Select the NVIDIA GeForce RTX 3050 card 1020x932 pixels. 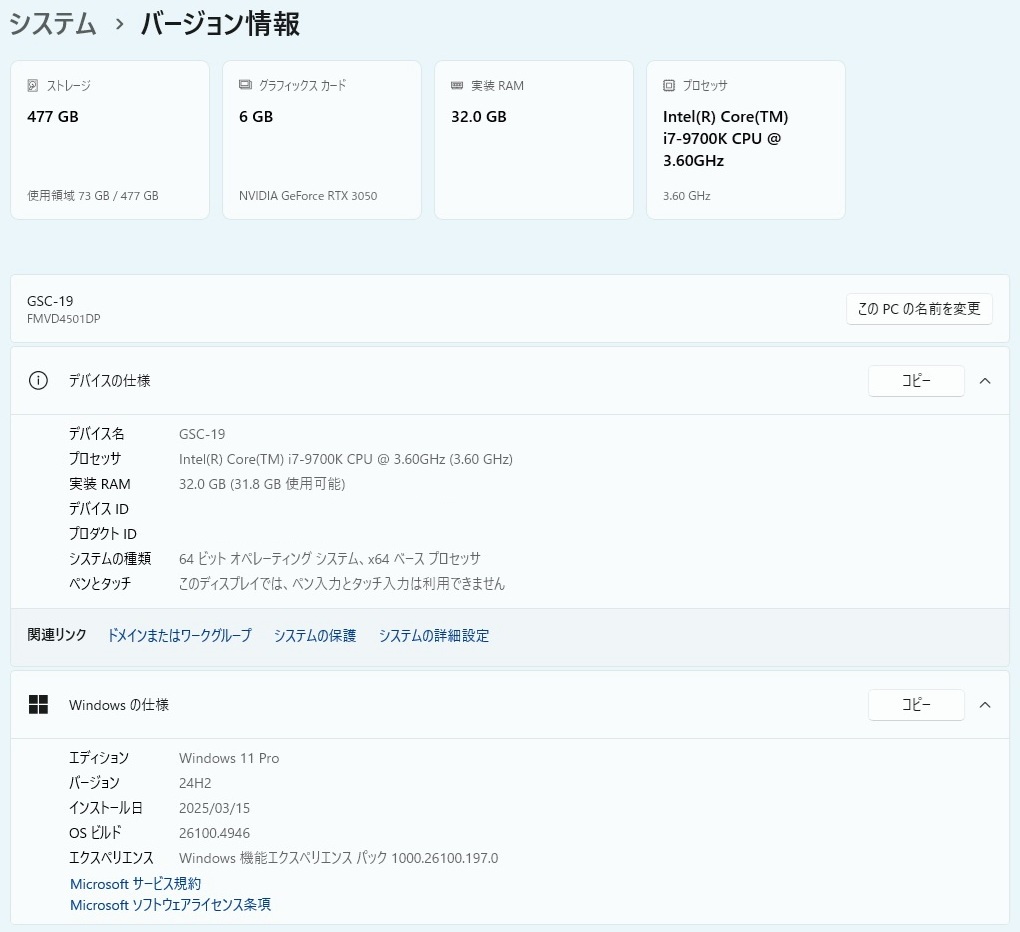(x=321, y=140)
